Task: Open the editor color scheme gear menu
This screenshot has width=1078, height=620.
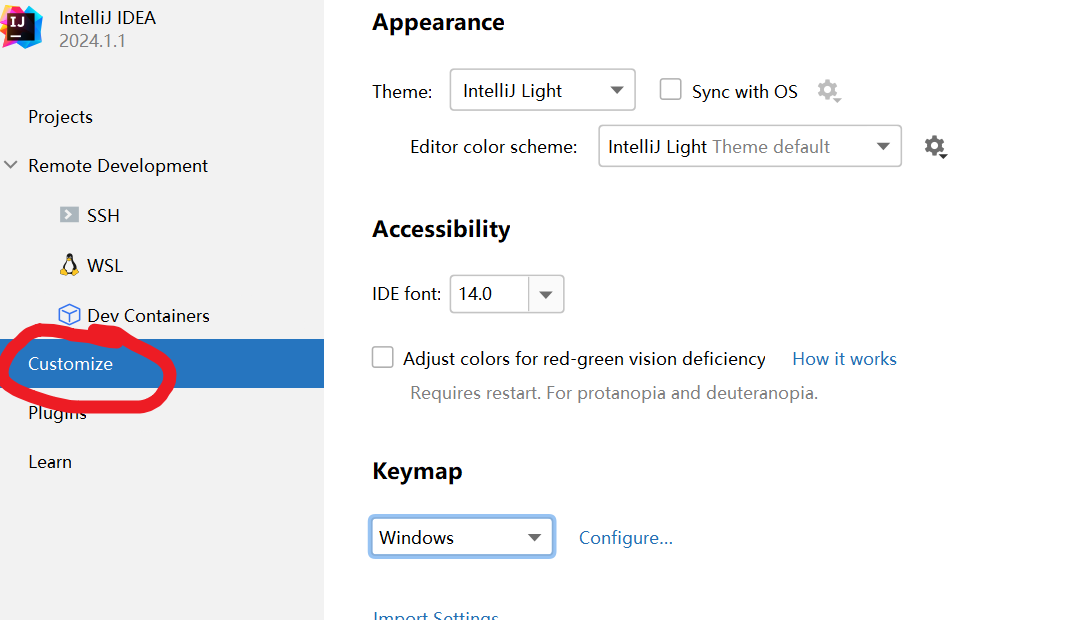Action: [x=935, y=147]
